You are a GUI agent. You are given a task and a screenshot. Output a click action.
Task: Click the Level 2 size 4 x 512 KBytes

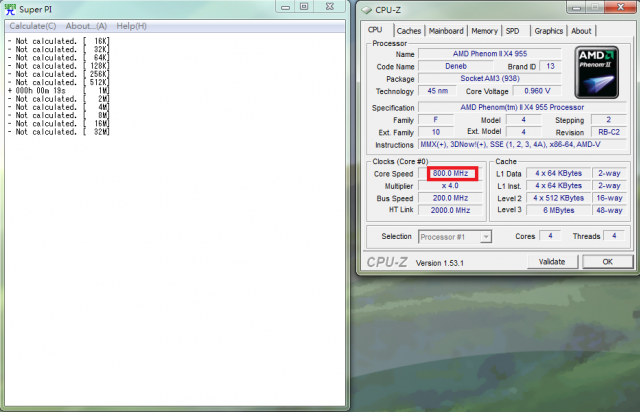558,198
